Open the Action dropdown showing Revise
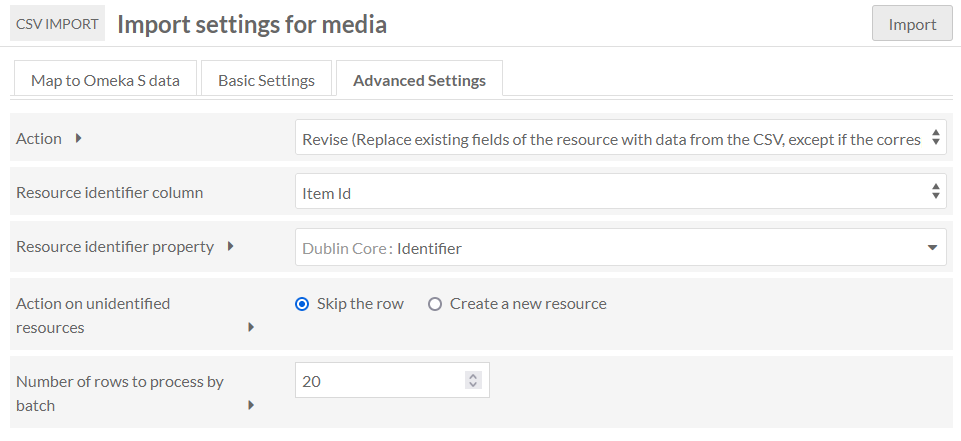 621,138
